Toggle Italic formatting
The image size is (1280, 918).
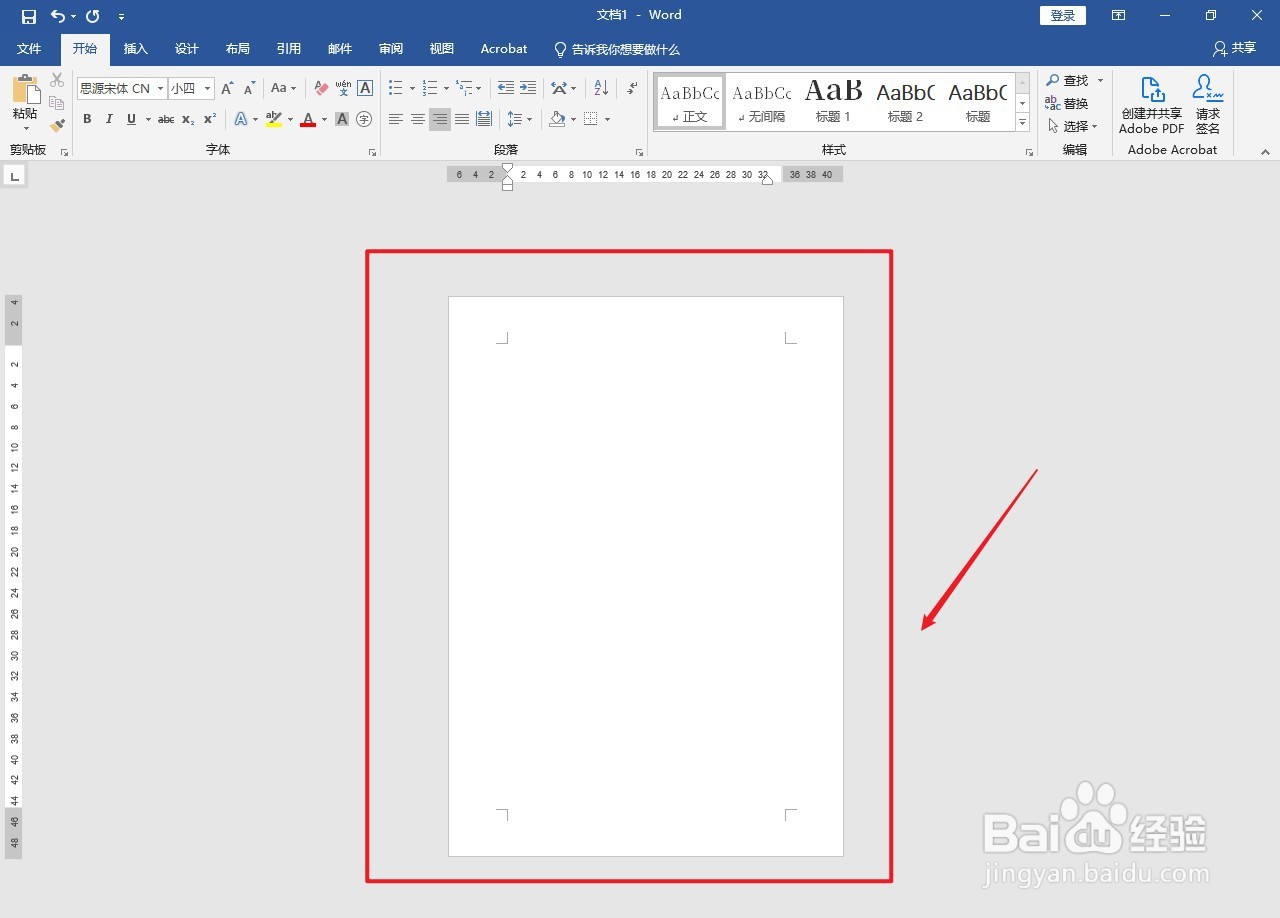(109, 119)
